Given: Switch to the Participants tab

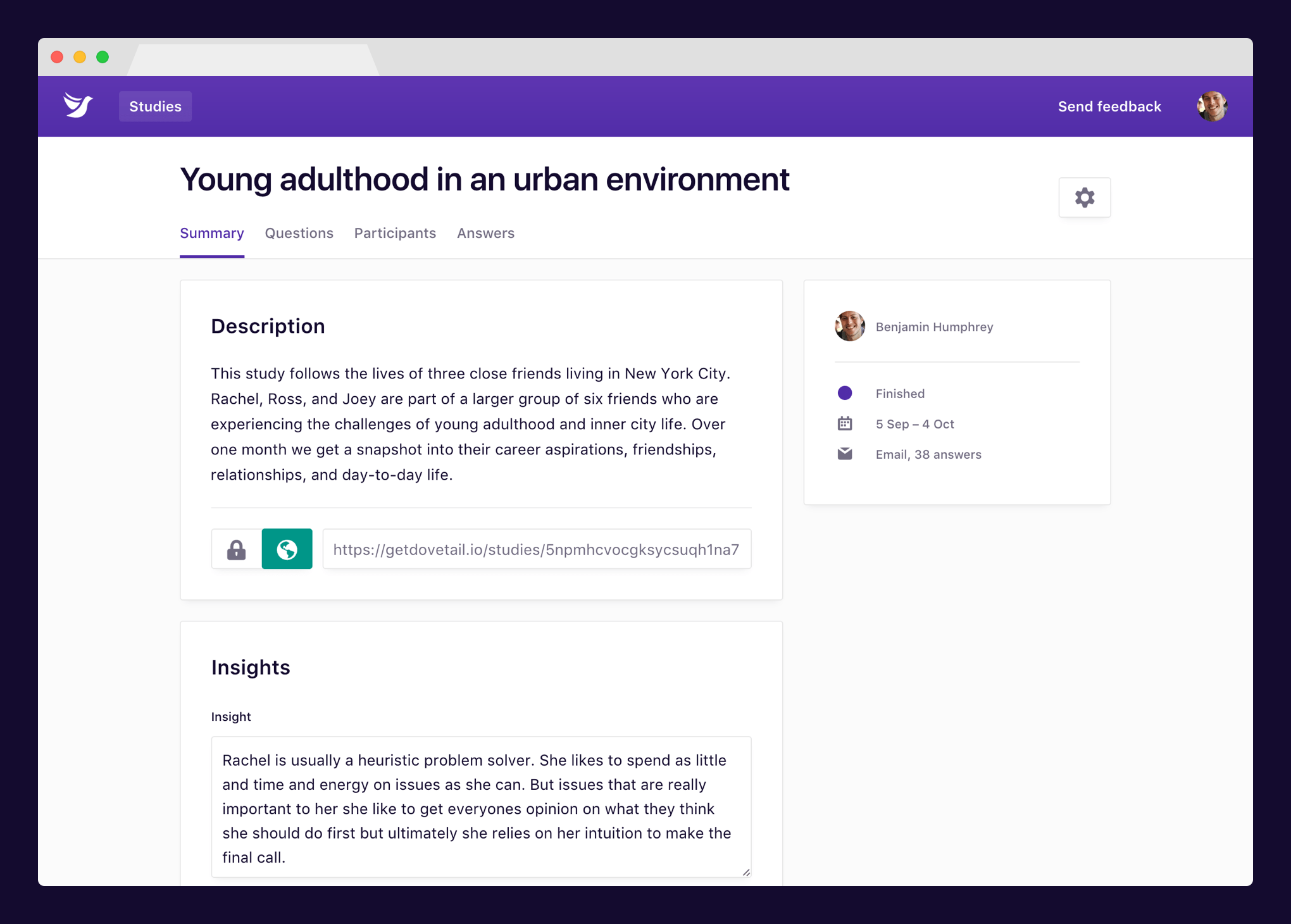Looking at the screenshot, I should pyautogui.click(x=395, y=234).
